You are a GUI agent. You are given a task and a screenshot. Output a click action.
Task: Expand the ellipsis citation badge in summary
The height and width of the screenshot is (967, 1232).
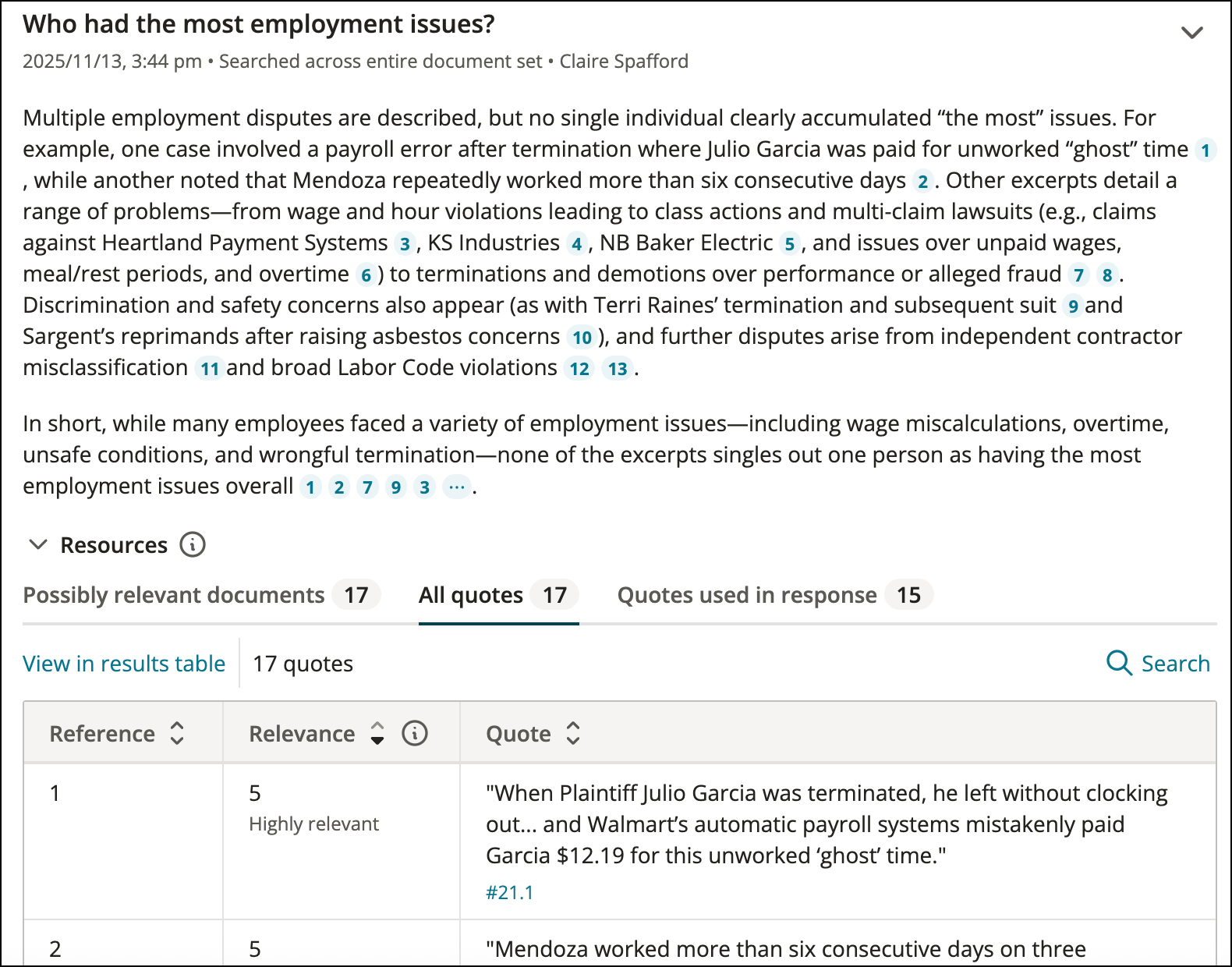pyautogui.click(x=457, y=487)
